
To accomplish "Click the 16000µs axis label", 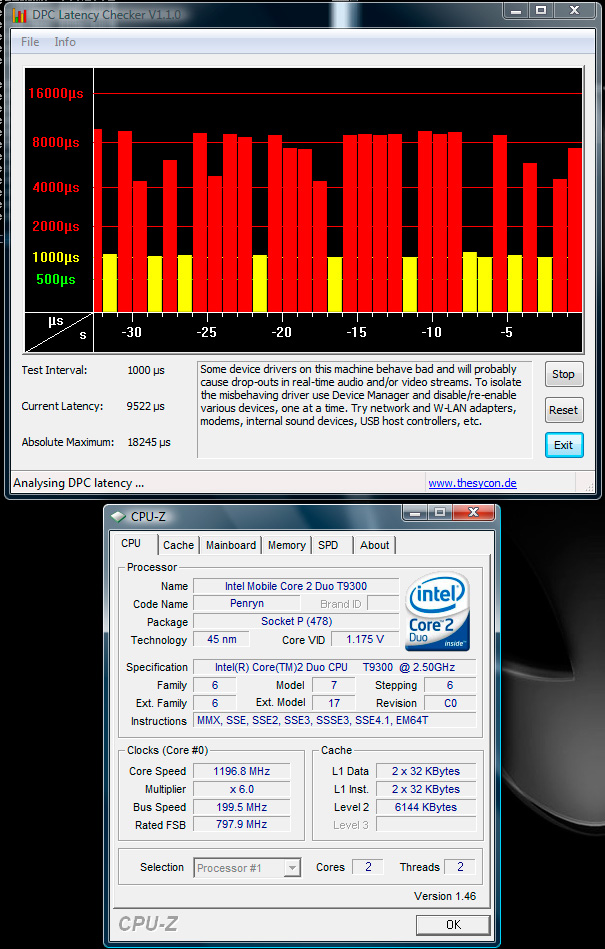I will [x=56, y=93].
